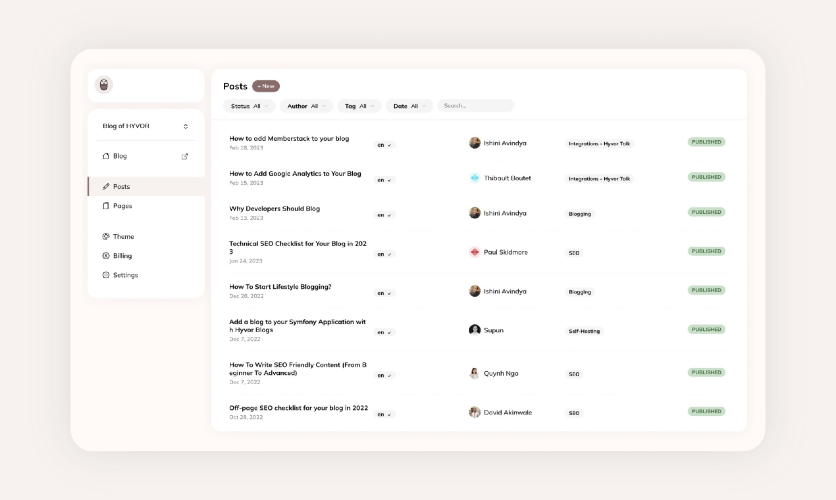Click the Posts pencil icon
836x500 pixels.
[106, 187]
